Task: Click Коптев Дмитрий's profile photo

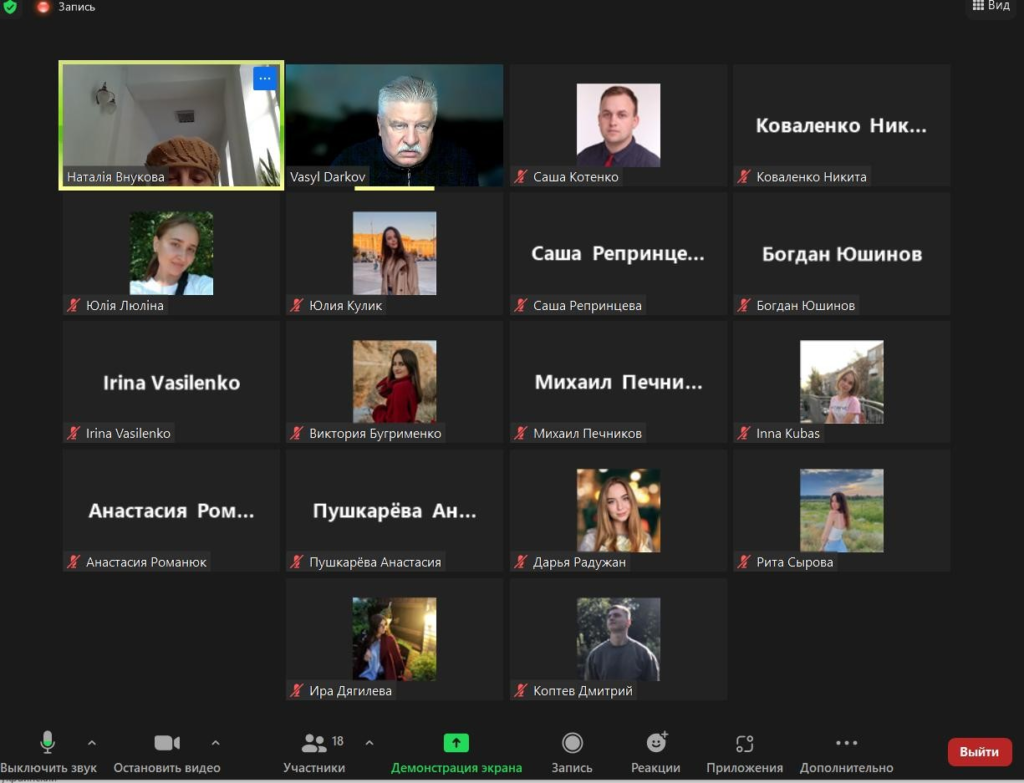Action: click(618, 639)
